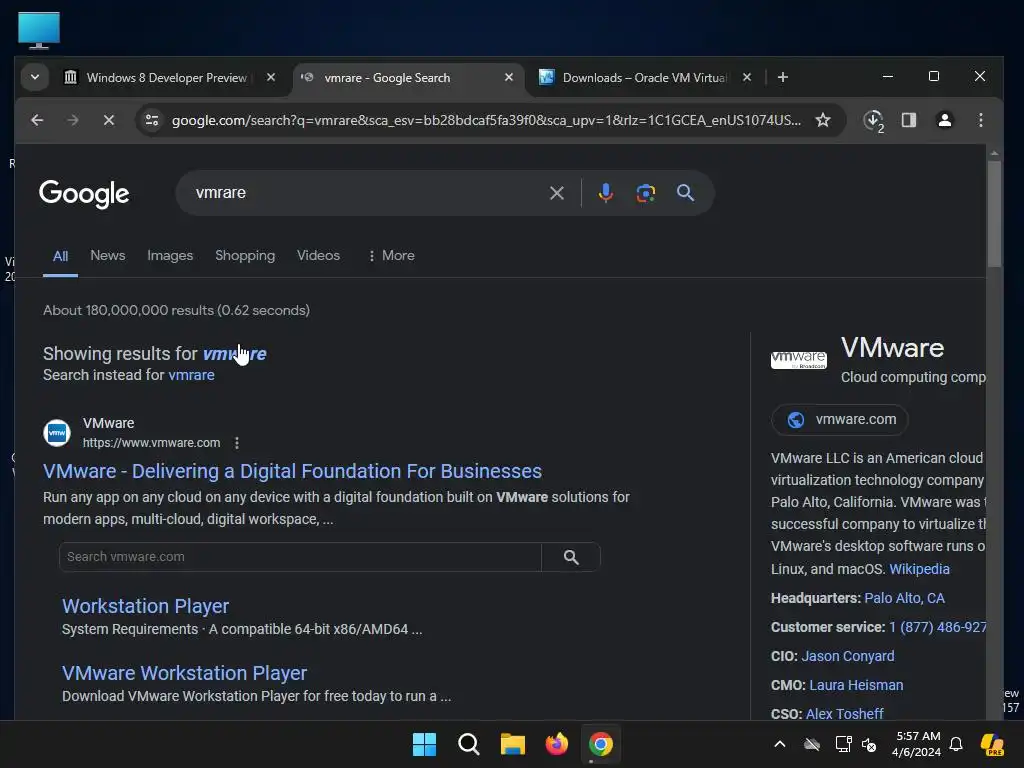Launch Firefox from taskbar
1024x768 pixels.
[x=556, y=744]
